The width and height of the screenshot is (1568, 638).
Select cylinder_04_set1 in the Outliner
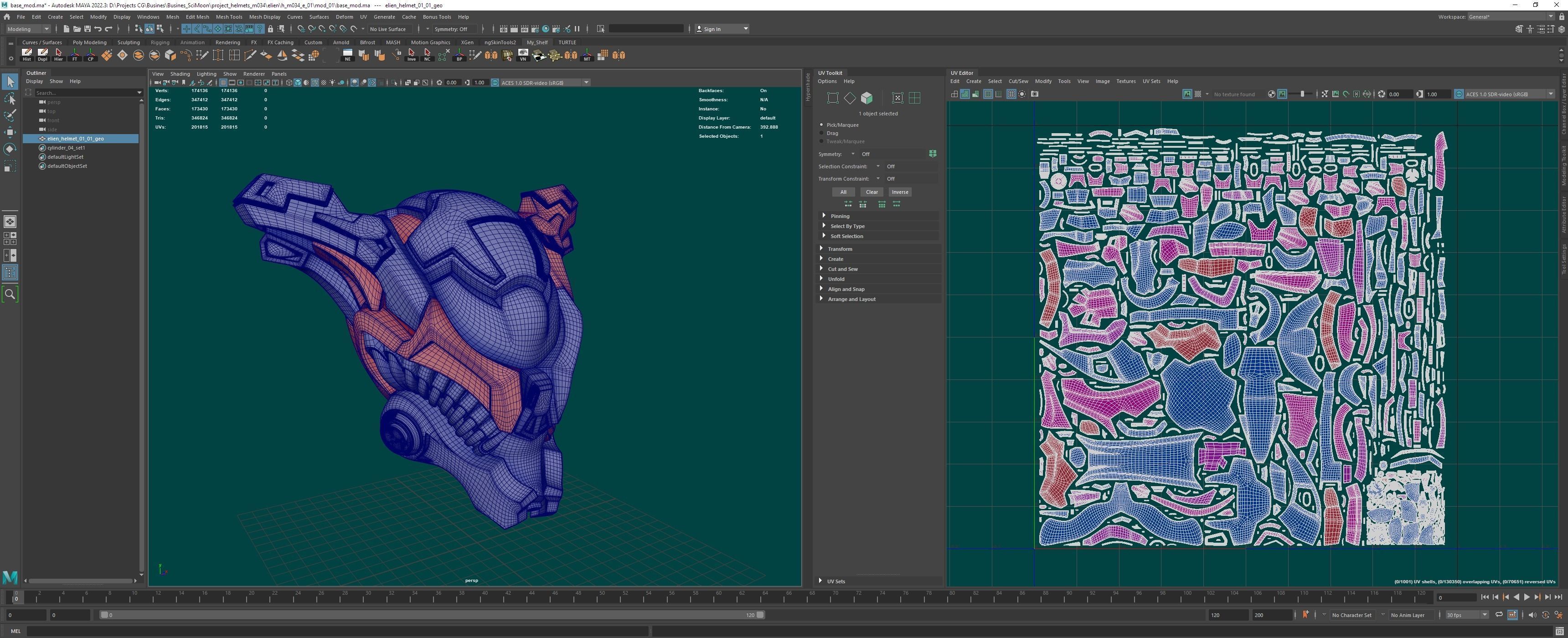(x=67, y=148)
